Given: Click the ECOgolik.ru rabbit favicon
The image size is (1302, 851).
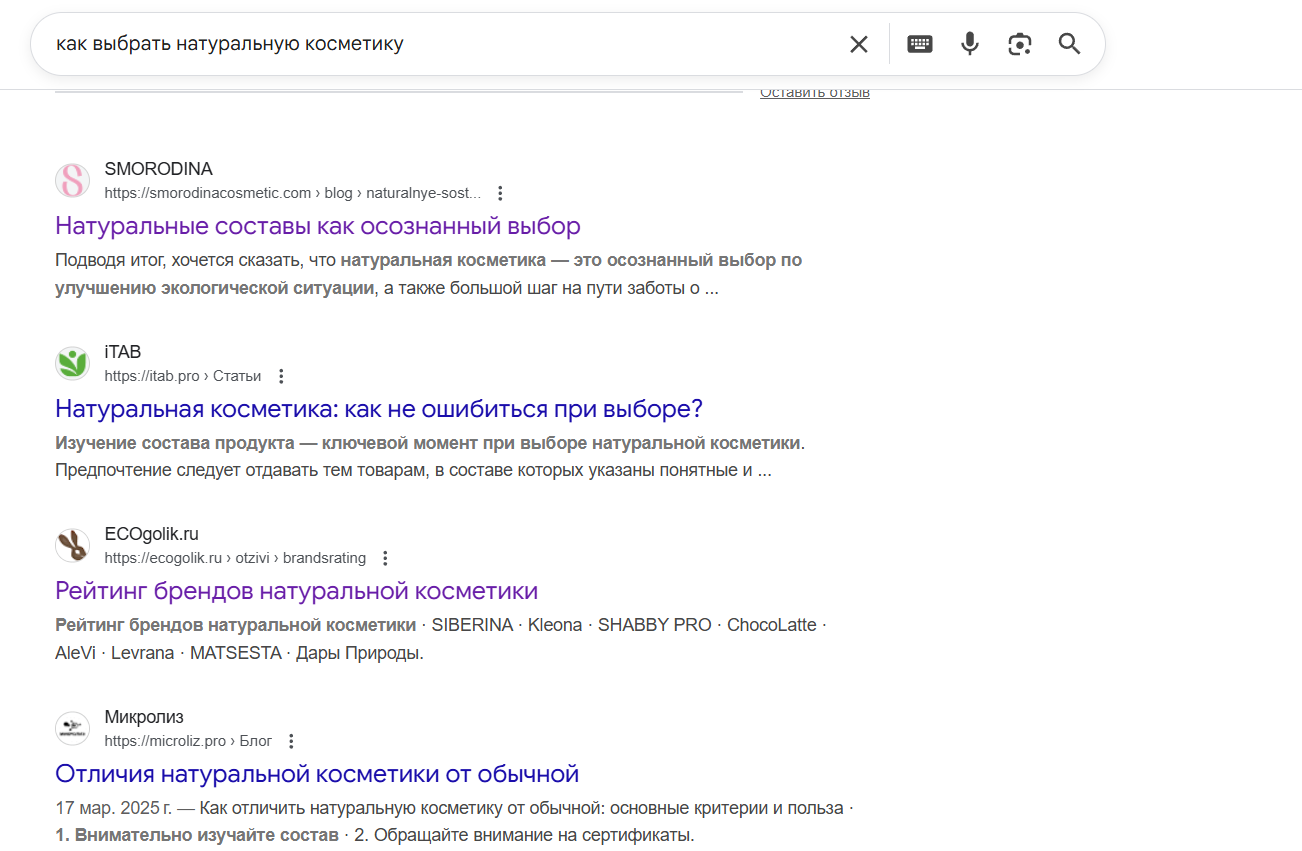Looking at the screenshot, I should [x=72, y=546].
